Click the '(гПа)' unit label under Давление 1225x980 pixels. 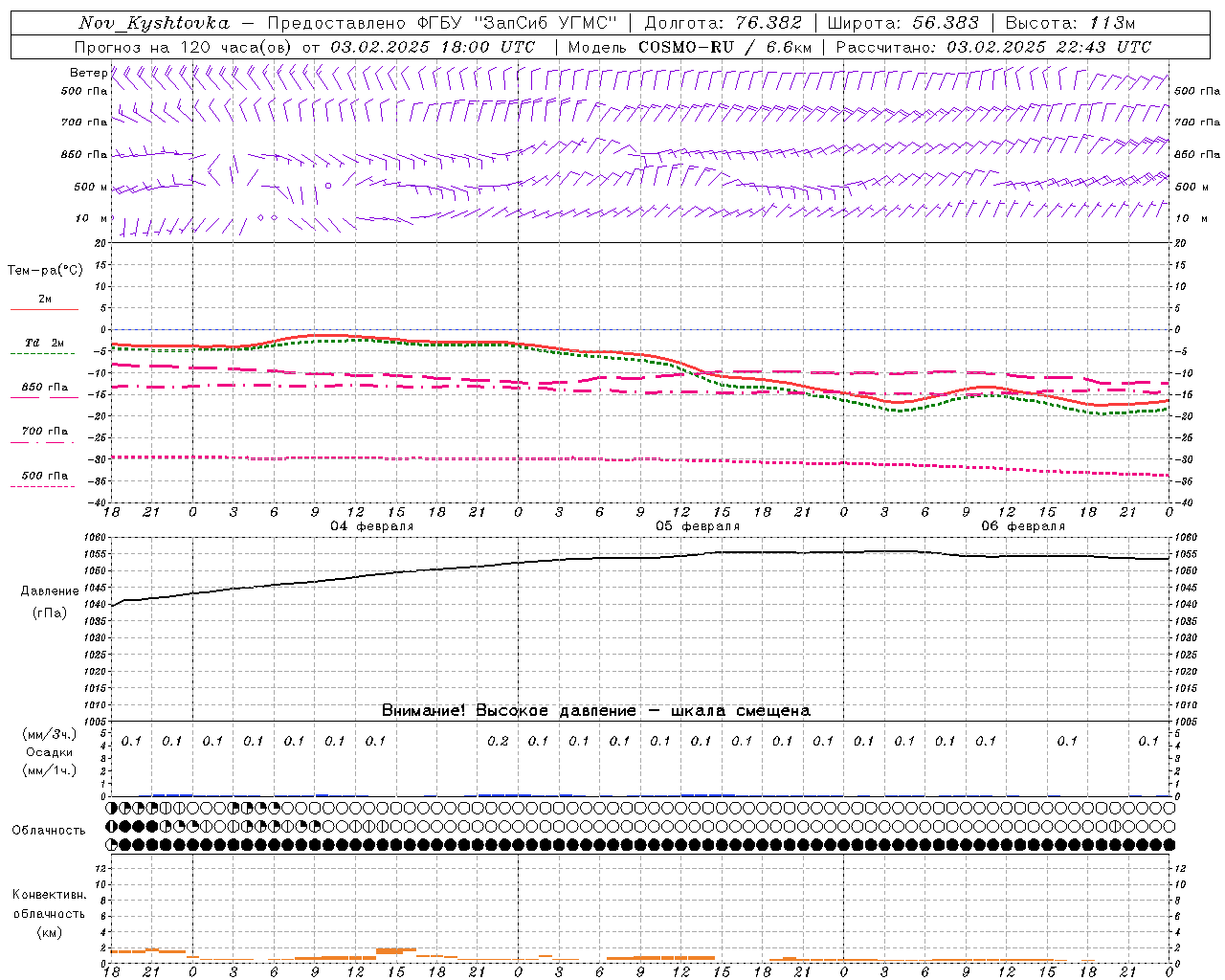[x=50, y=612]
